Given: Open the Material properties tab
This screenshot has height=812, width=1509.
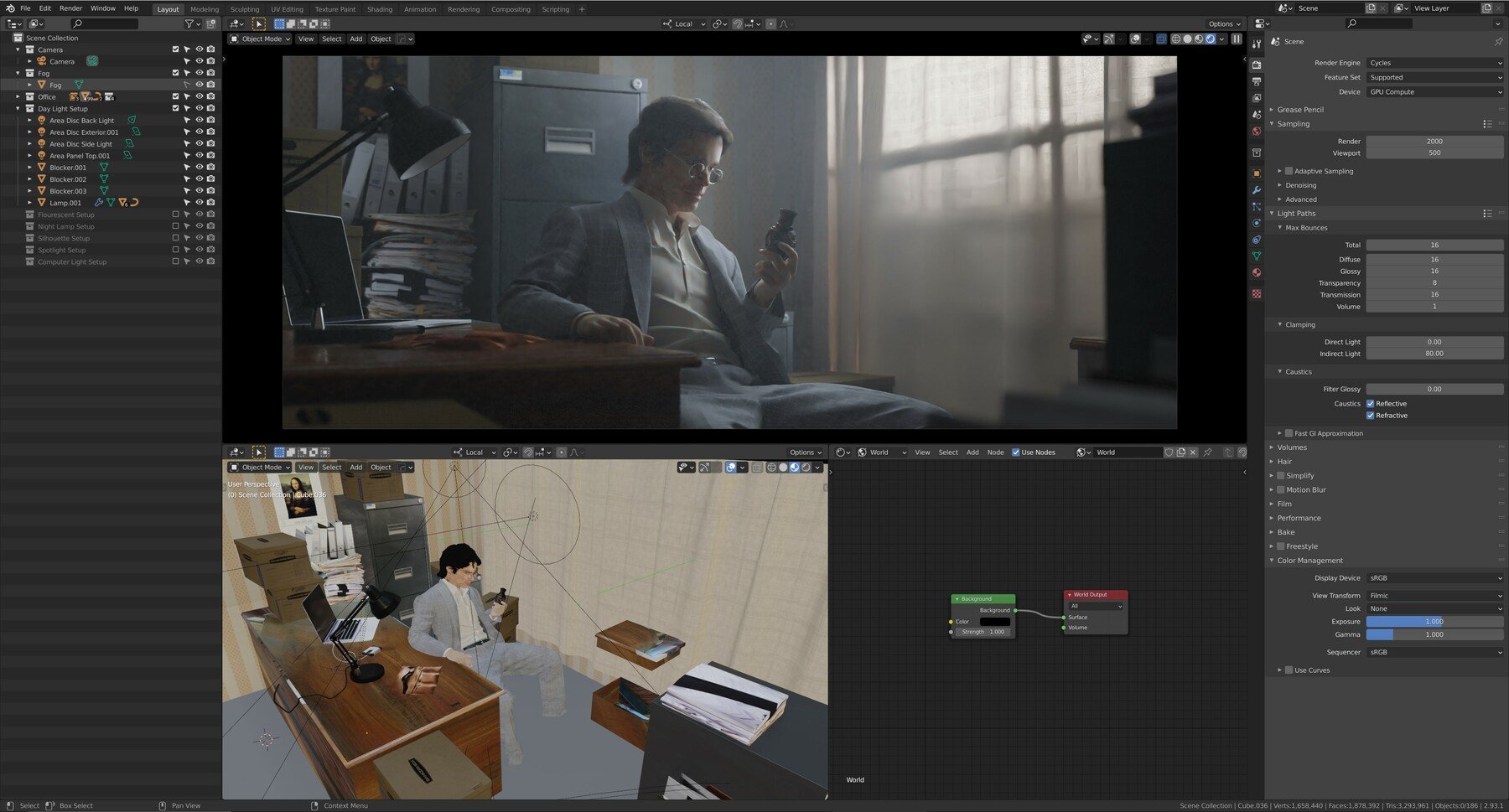Looking at the screenshot, I should pyautogui.click(x=1256, y=273).
